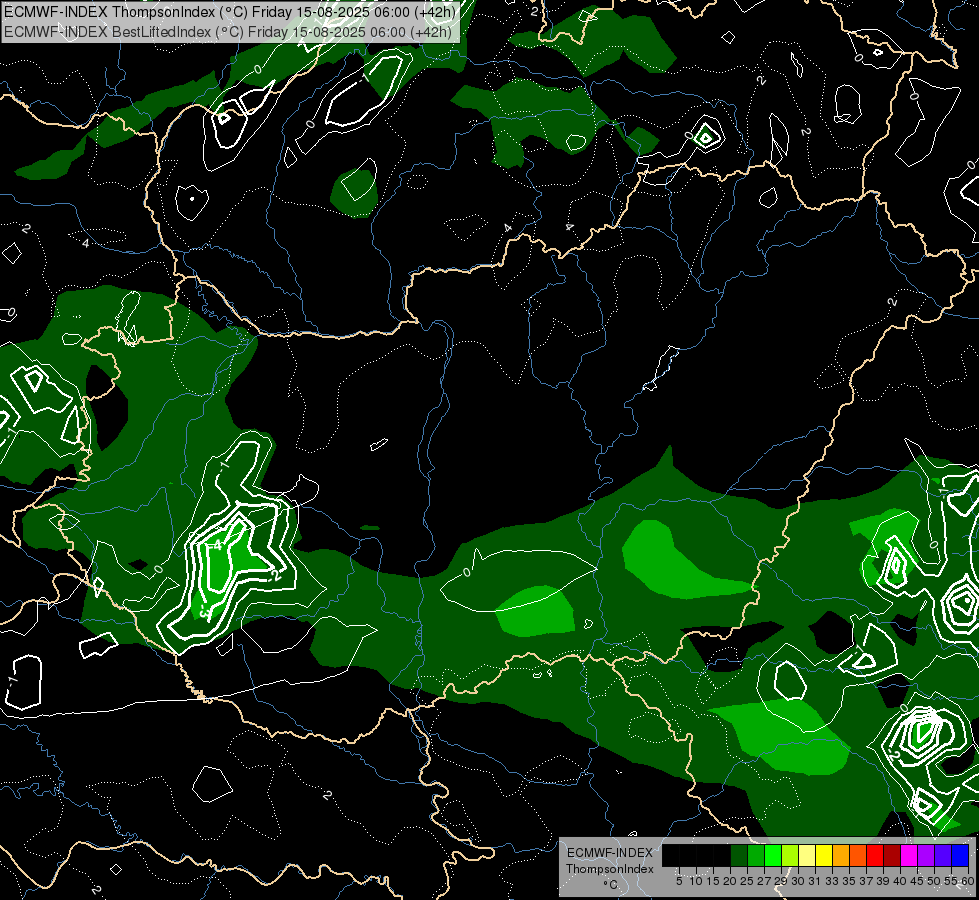Click the purple 45–50 legend swatch
Screen dimensions: 979x900
tap(926, 855)
